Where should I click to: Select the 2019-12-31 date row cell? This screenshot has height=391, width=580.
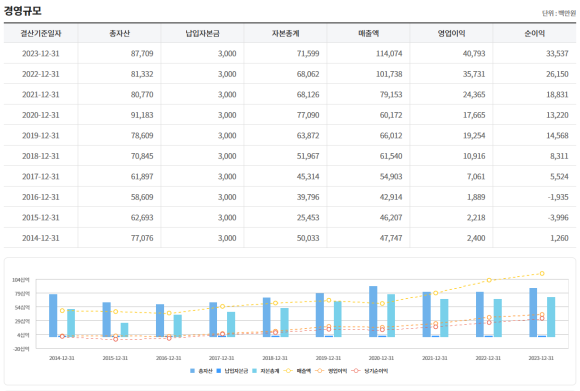[41, 136]
